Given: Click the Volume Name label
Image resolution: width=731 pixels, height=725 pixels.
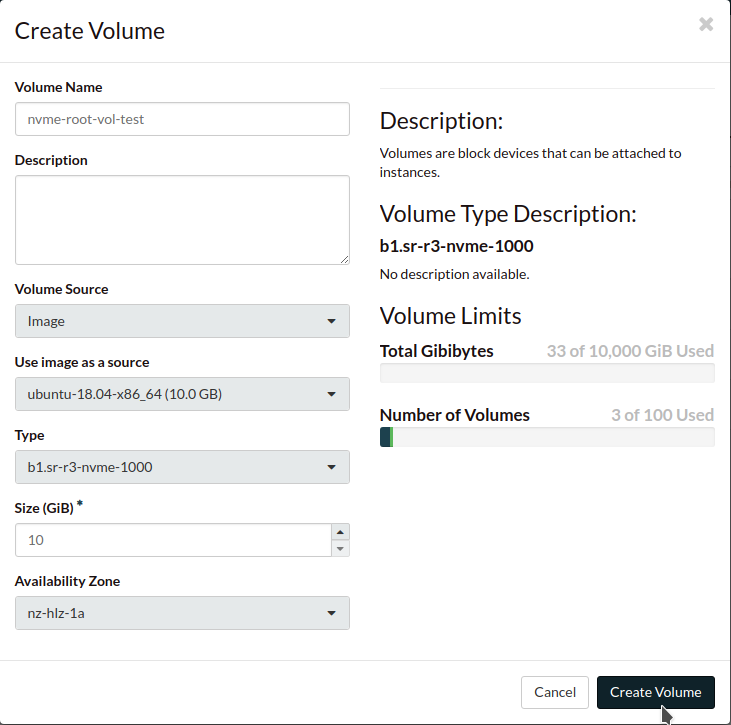Looking at the screenshot, I should point(58,87).
